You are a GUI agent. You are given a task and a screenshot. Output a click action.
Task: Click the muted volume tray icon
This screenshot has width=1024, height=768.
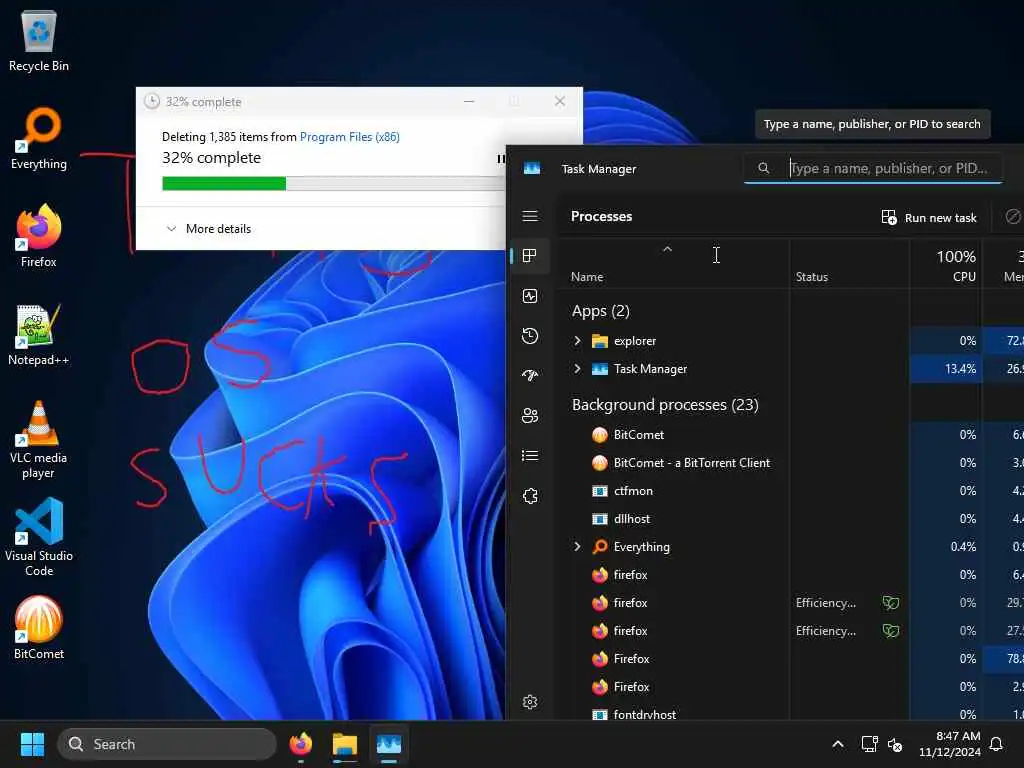[x=895, y=744]
